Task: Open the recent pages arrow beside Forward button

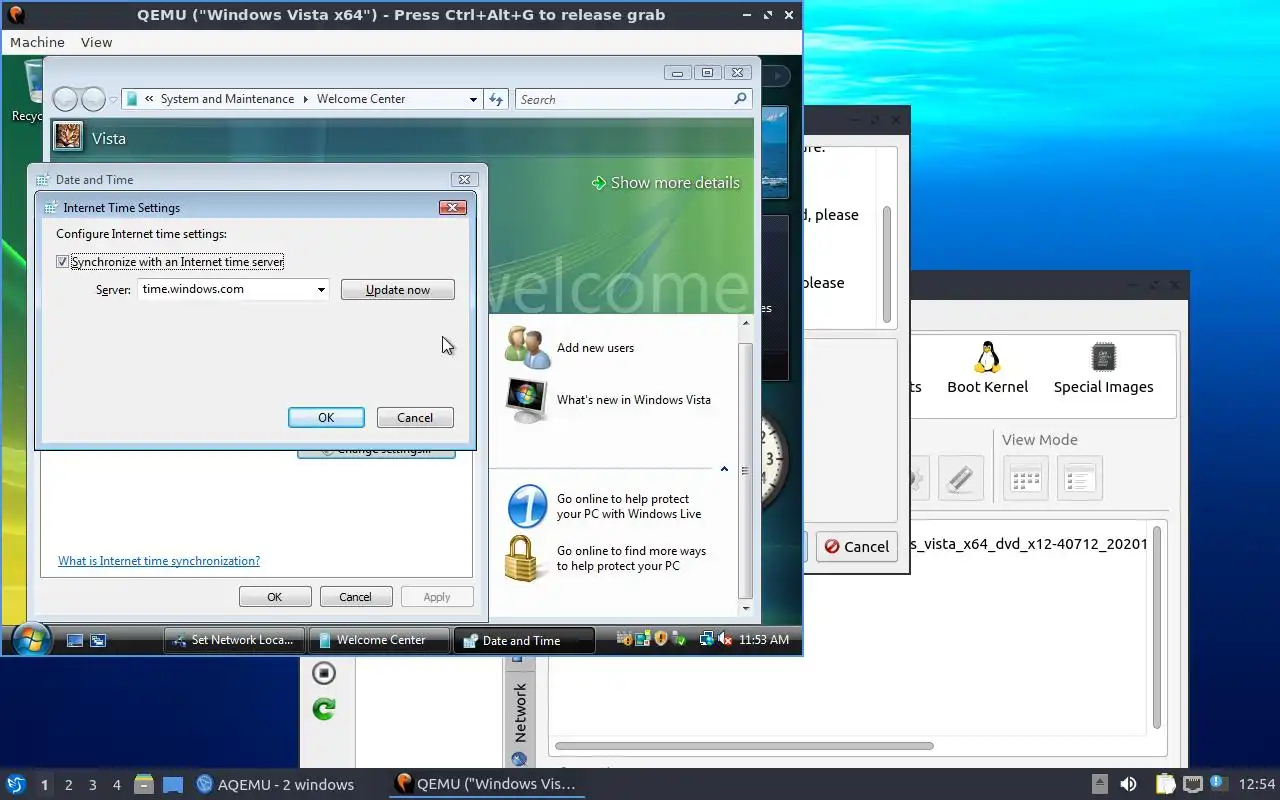Action: tap(113, 100)
